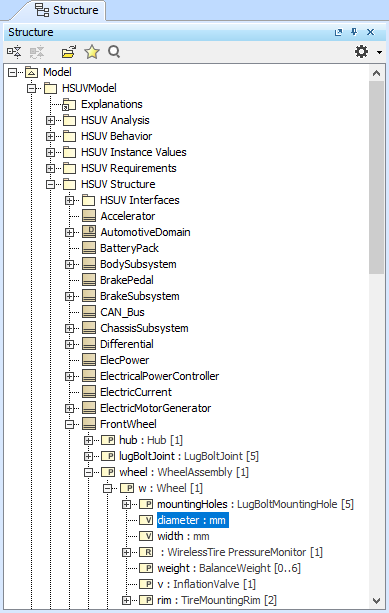Image resolution: width=389 pixels, height=613 pixels.
Task: Expand the mountingHoles part node
Action: point(126,504)
